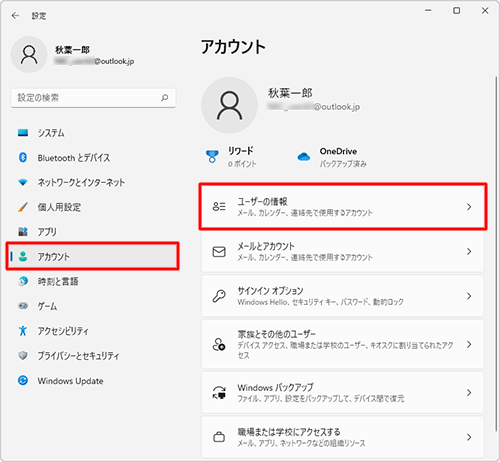Click the key icon for サインイン オプション
Viewport: 500px width, 462px height.
click(219, 296)
